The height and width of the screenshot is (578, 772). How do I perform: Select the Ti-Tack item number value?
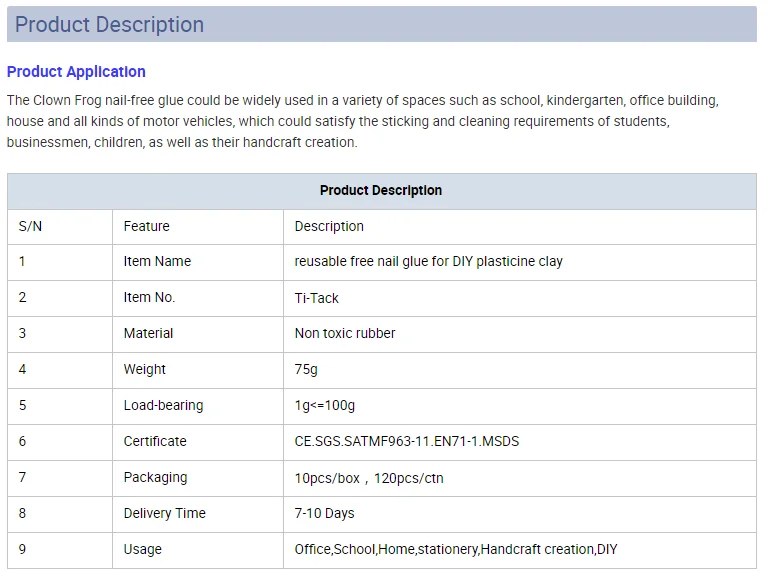click(x=317, y=298)
